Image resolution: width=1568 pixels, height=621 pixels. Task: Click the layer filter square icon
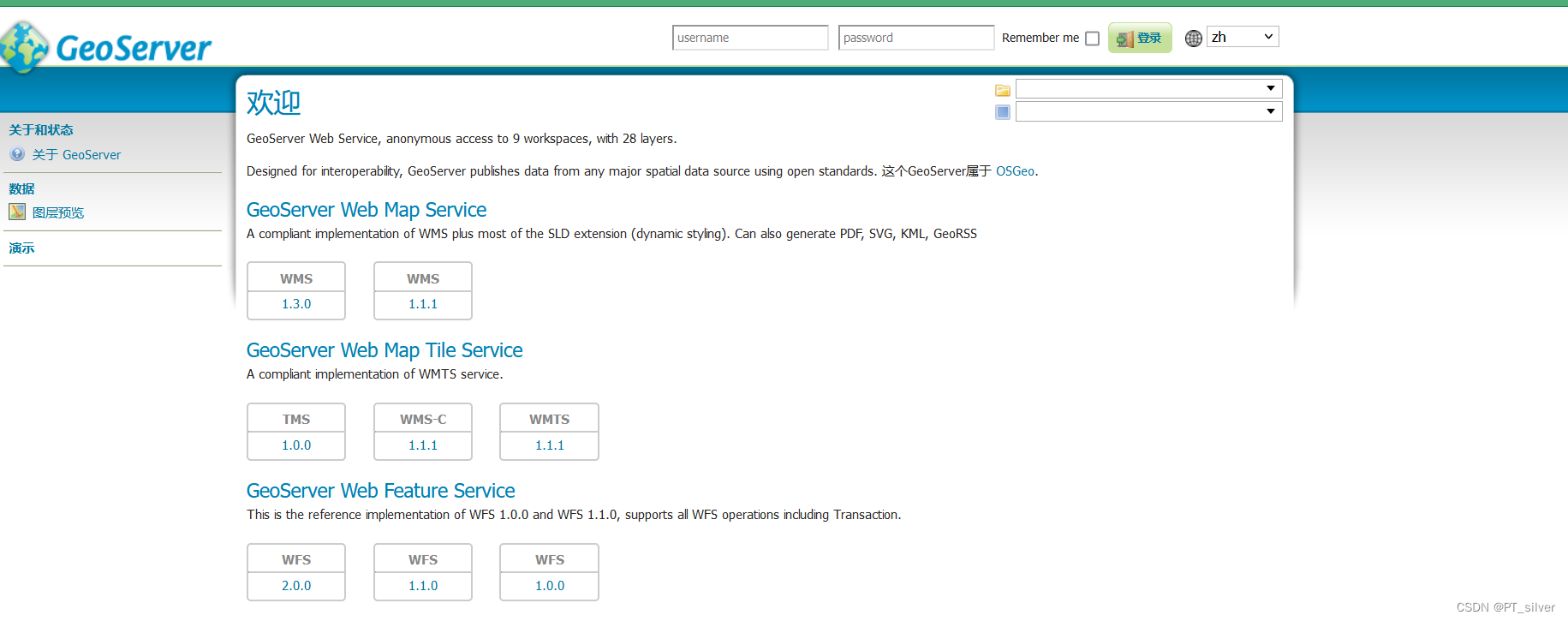coord(1003,112)
